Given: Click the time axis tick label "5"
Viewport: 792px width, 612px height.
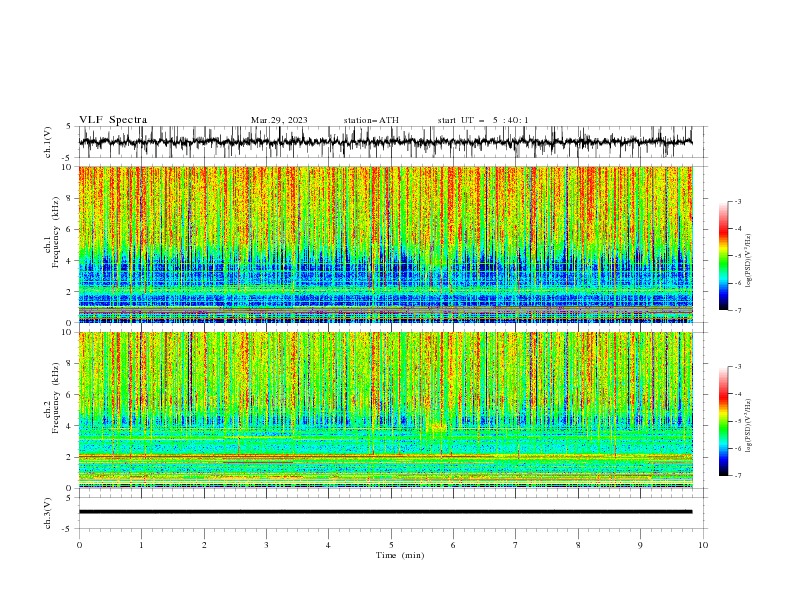Looking at the screenshot, I should (391, 545).
